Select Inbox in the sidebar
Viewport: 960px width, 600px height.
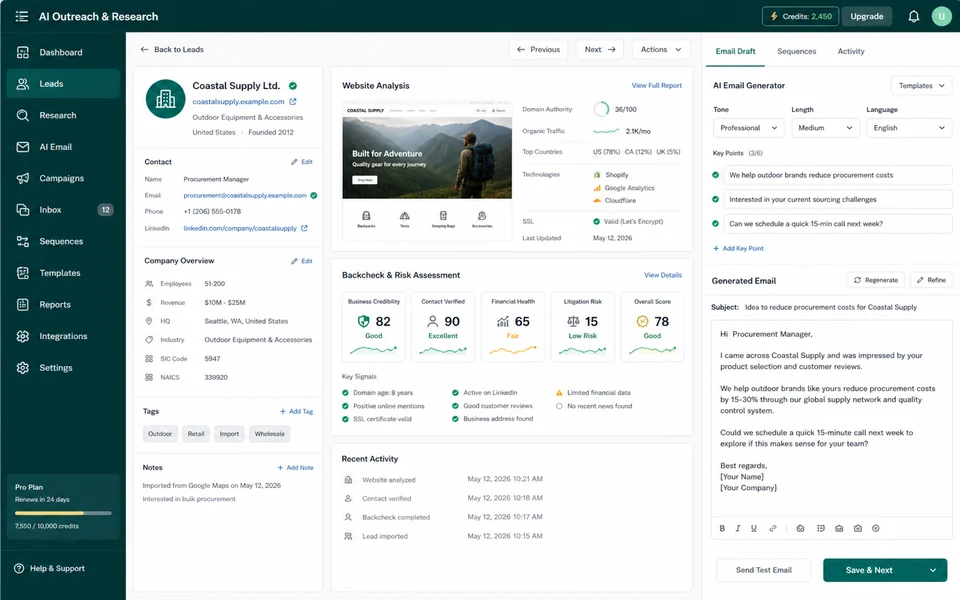63,210
